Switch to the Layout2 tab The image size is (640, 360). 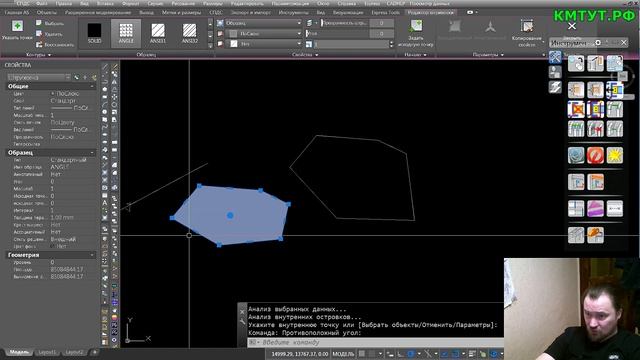coord(74,352)
